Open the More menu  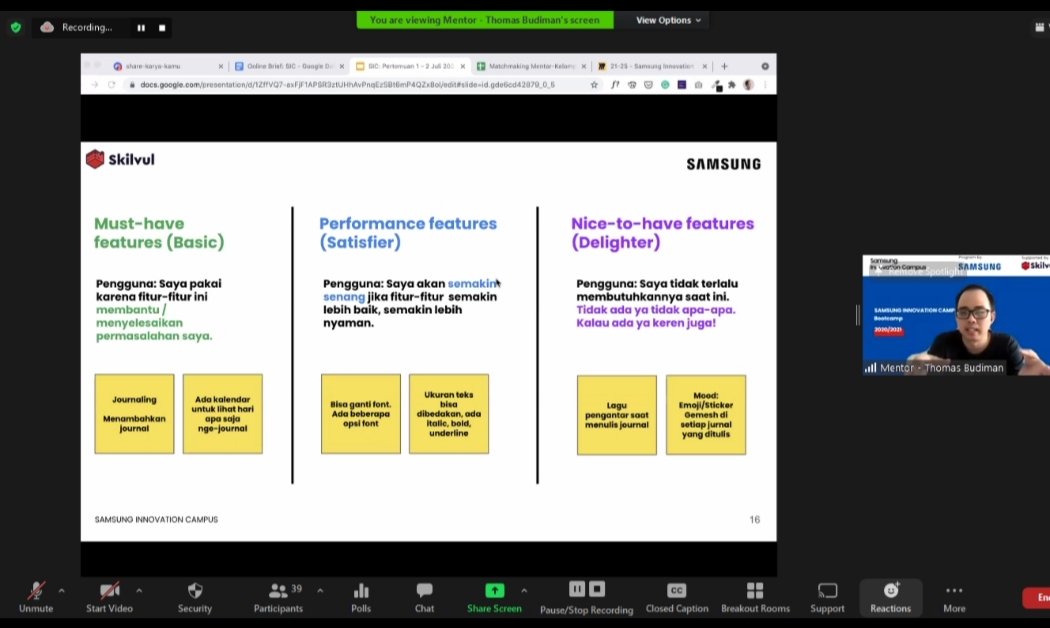[954, 591]
